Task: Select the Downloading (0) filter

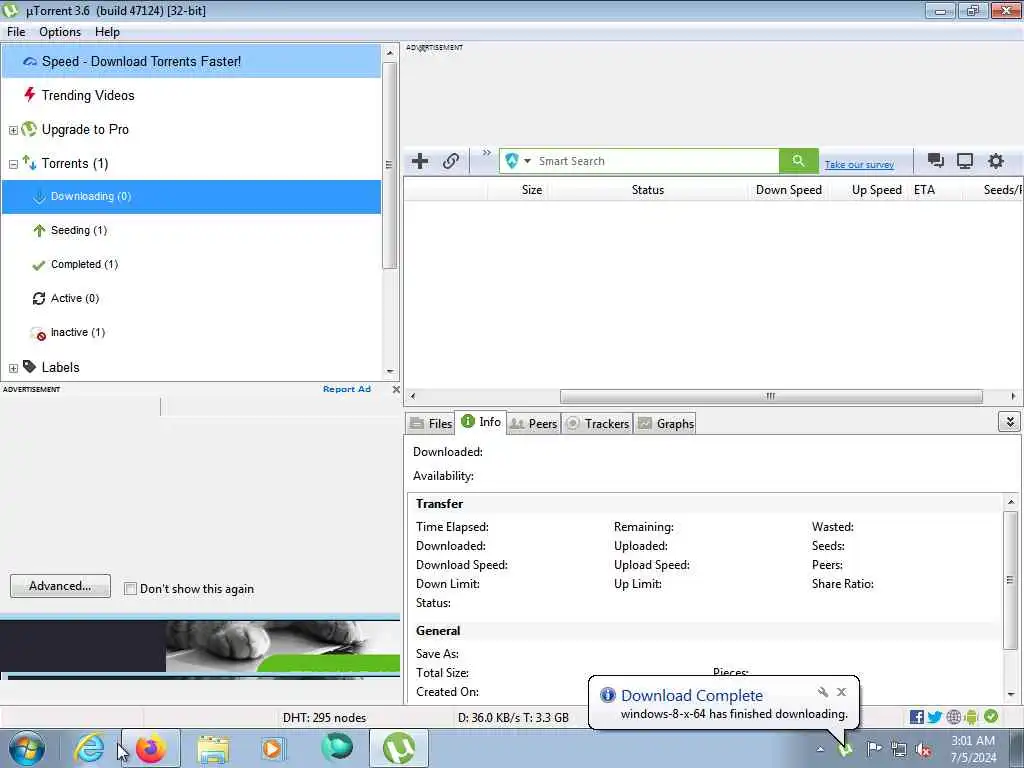Action: coord(191,197)
